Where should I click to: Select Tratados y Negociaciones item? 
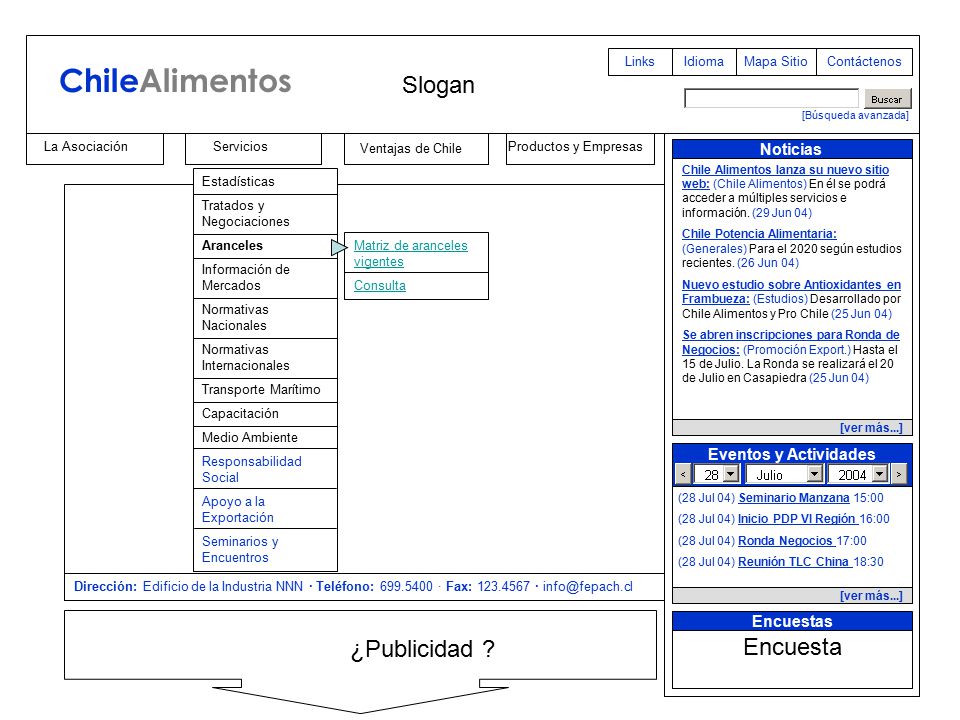click(265, 214)
